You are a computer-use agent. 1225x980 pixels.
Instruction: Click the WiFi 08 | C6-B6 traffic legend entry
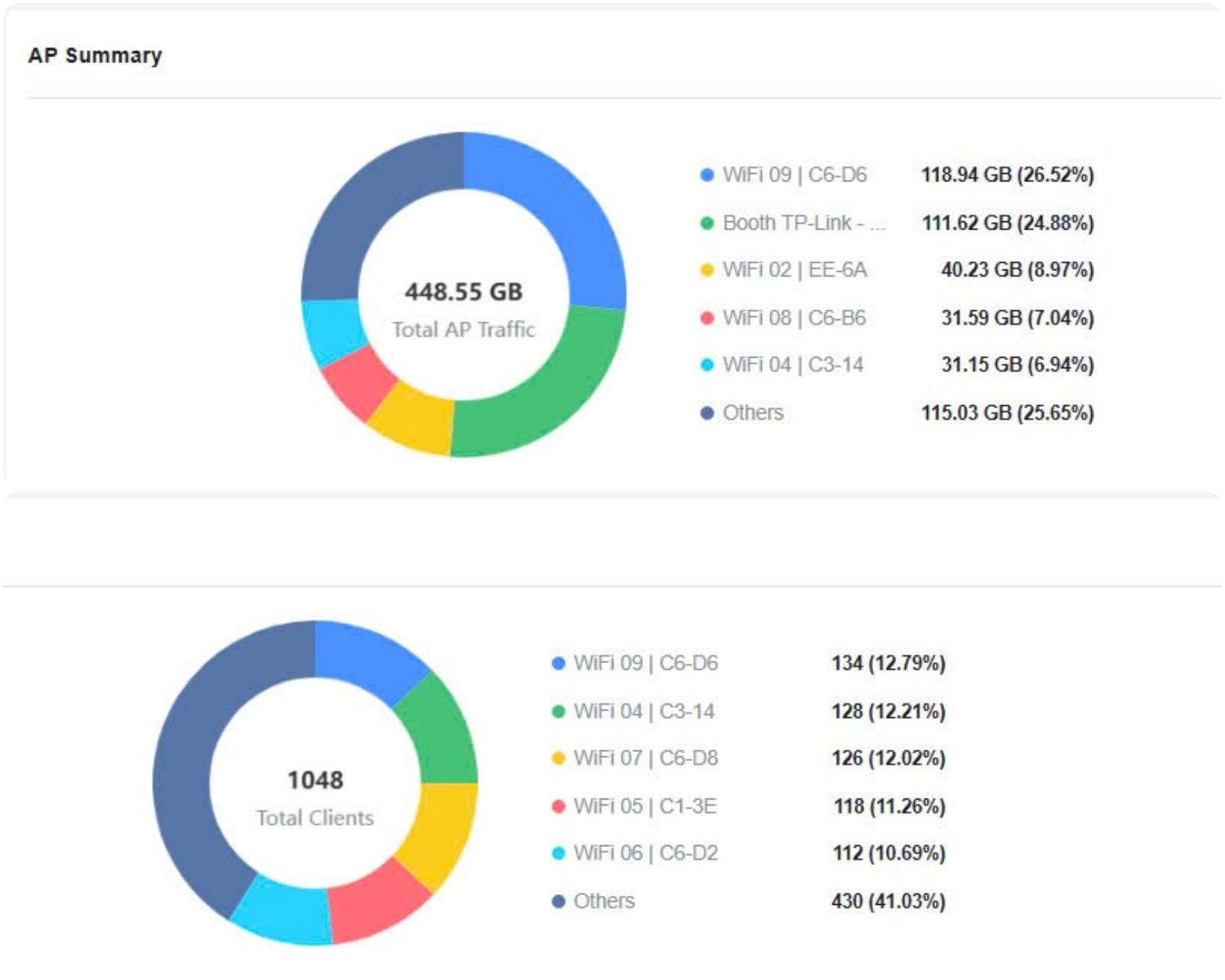pos(795,318)
